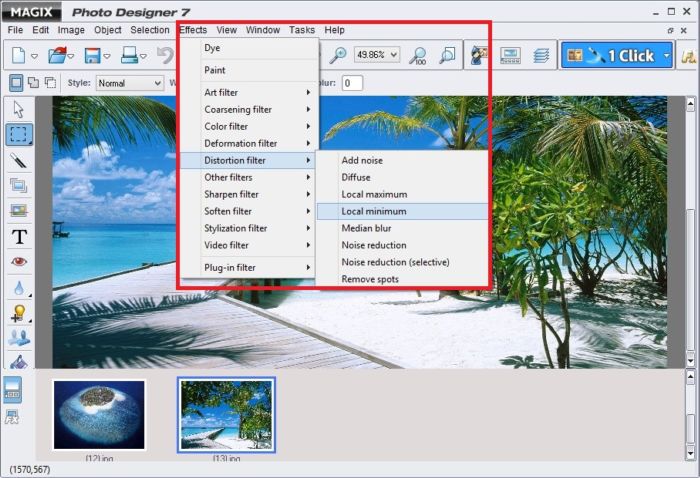The width and height of the screenshot is (700, 478).
Task: Toggle the subtract-from-selection mode button
Action: (50, 83)
